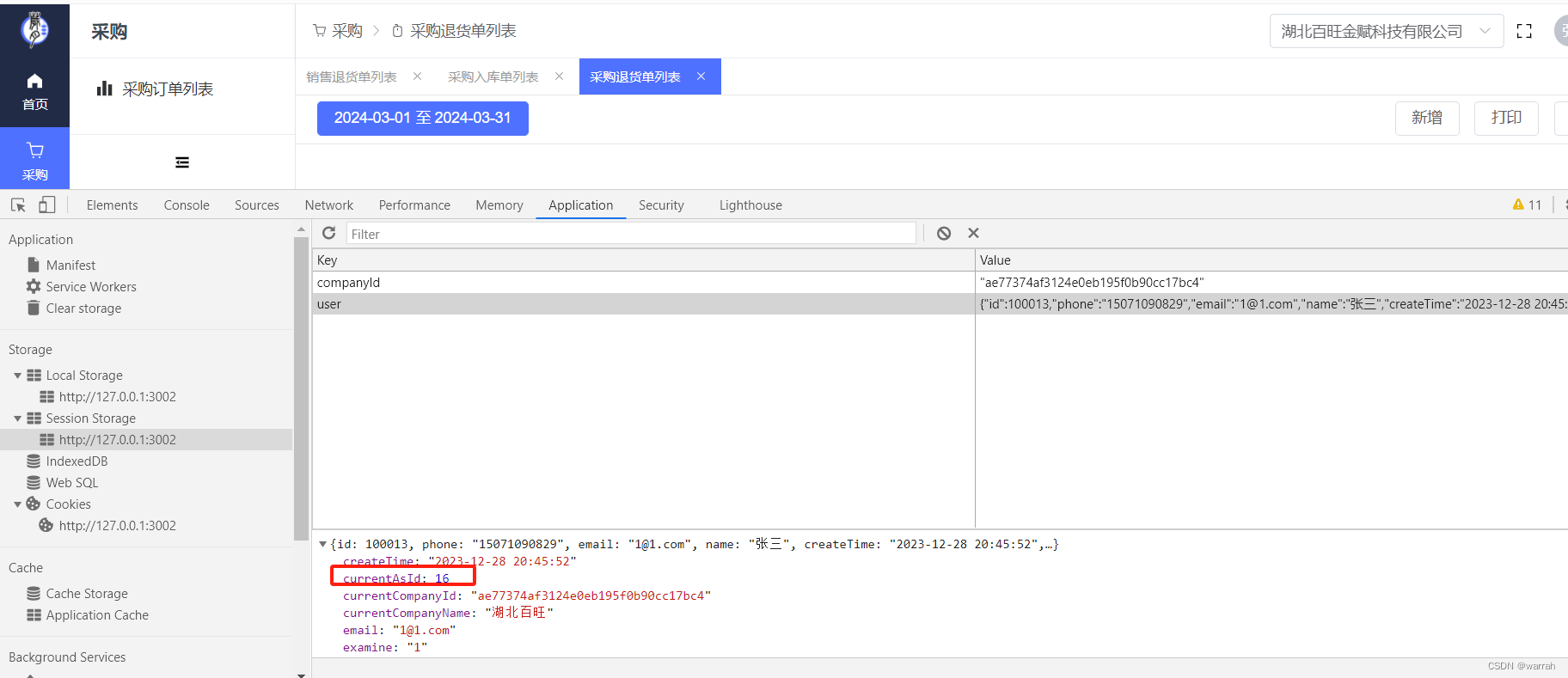The image size is (1568, 678).
Task: Select the DevTools inspect element icon
Action: (18, 205)
